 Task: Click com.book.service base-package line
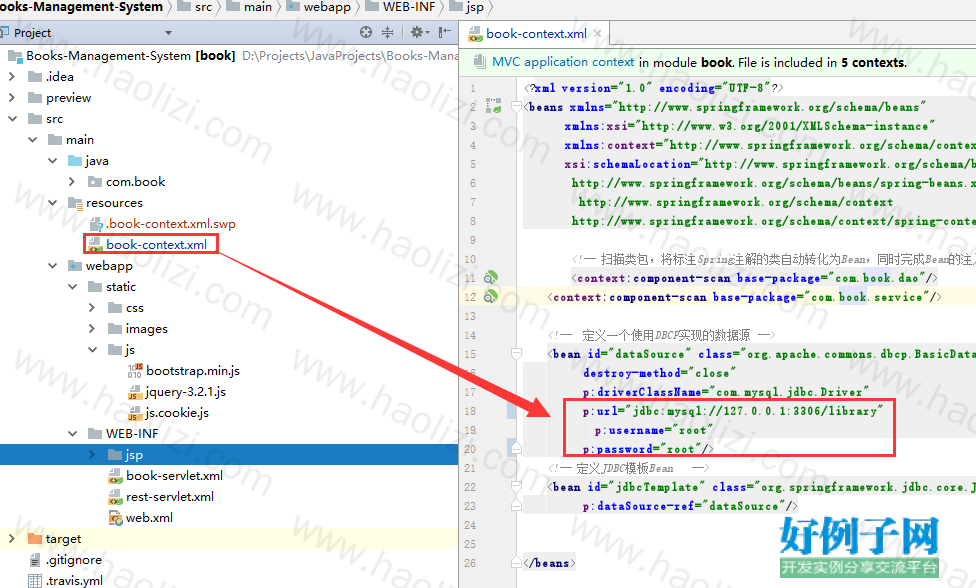point(744,297)
